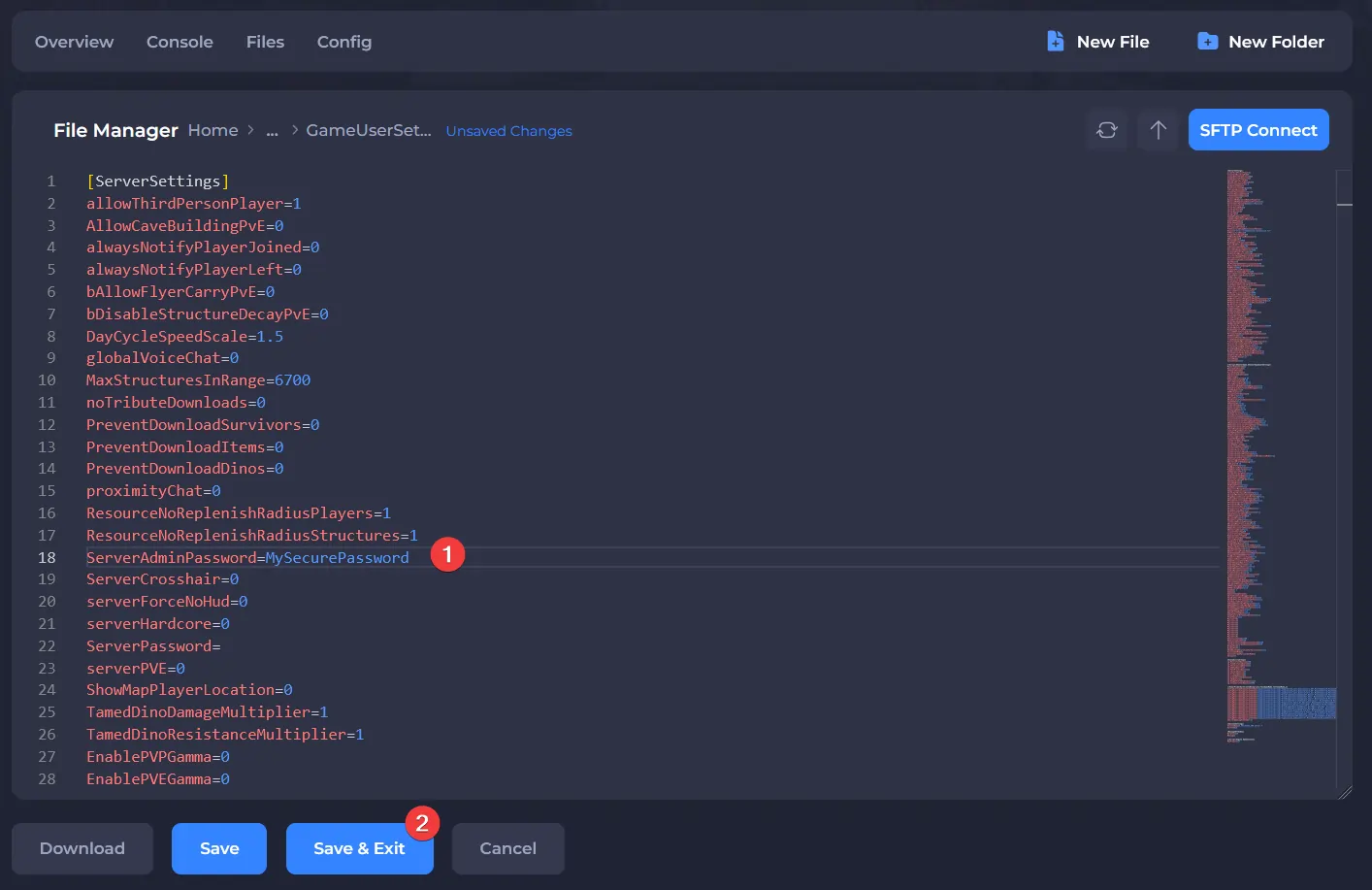This screenshot has width=1372, height=890.
Task: Click the allowThirdPersonPlayer=1 line
Action: pos(193,204)
